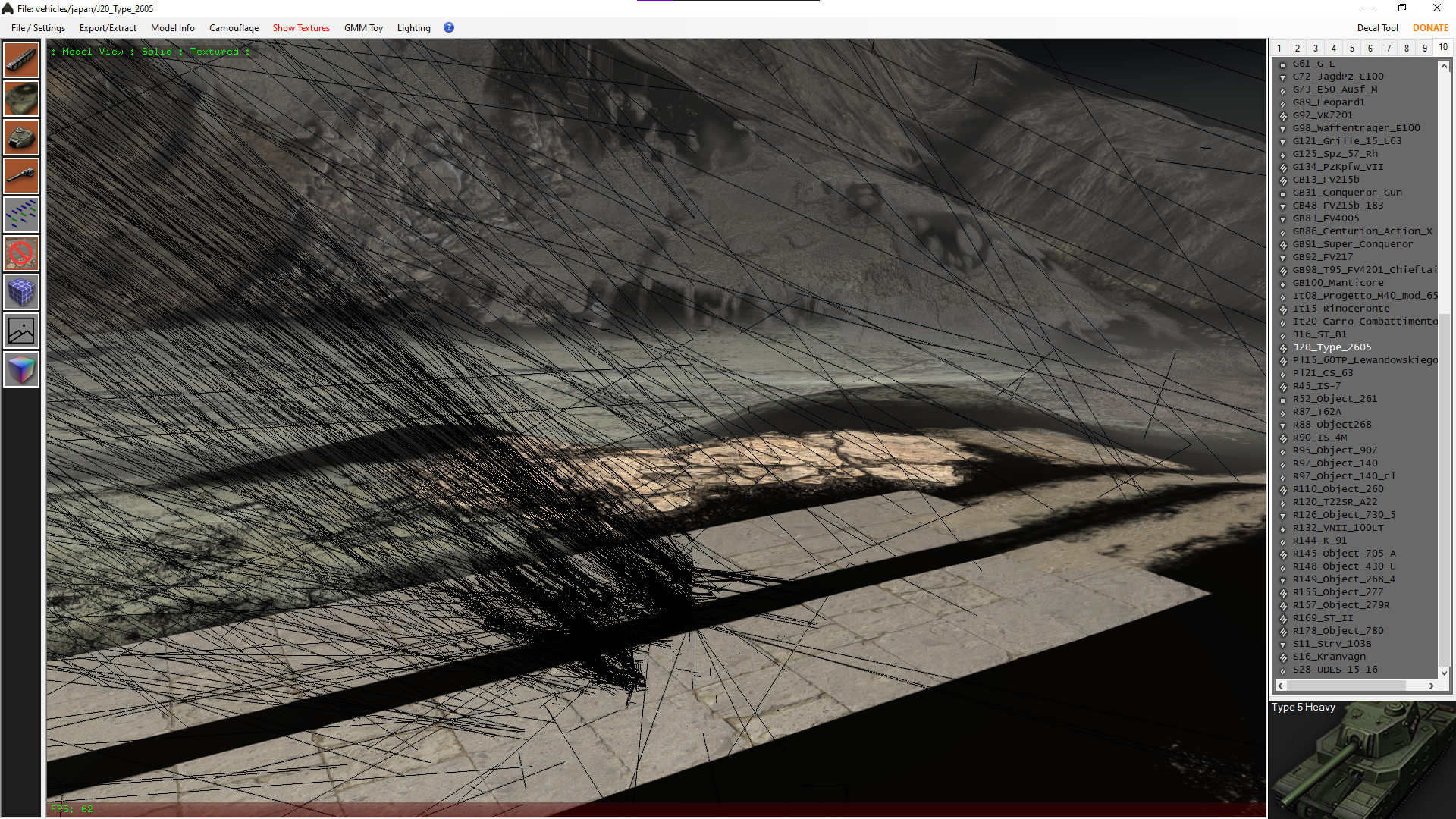The image size is (1456, 819).
Task: Click tank list scroll up arrow
Action: pyautogui.click(x=1444, y=66)
